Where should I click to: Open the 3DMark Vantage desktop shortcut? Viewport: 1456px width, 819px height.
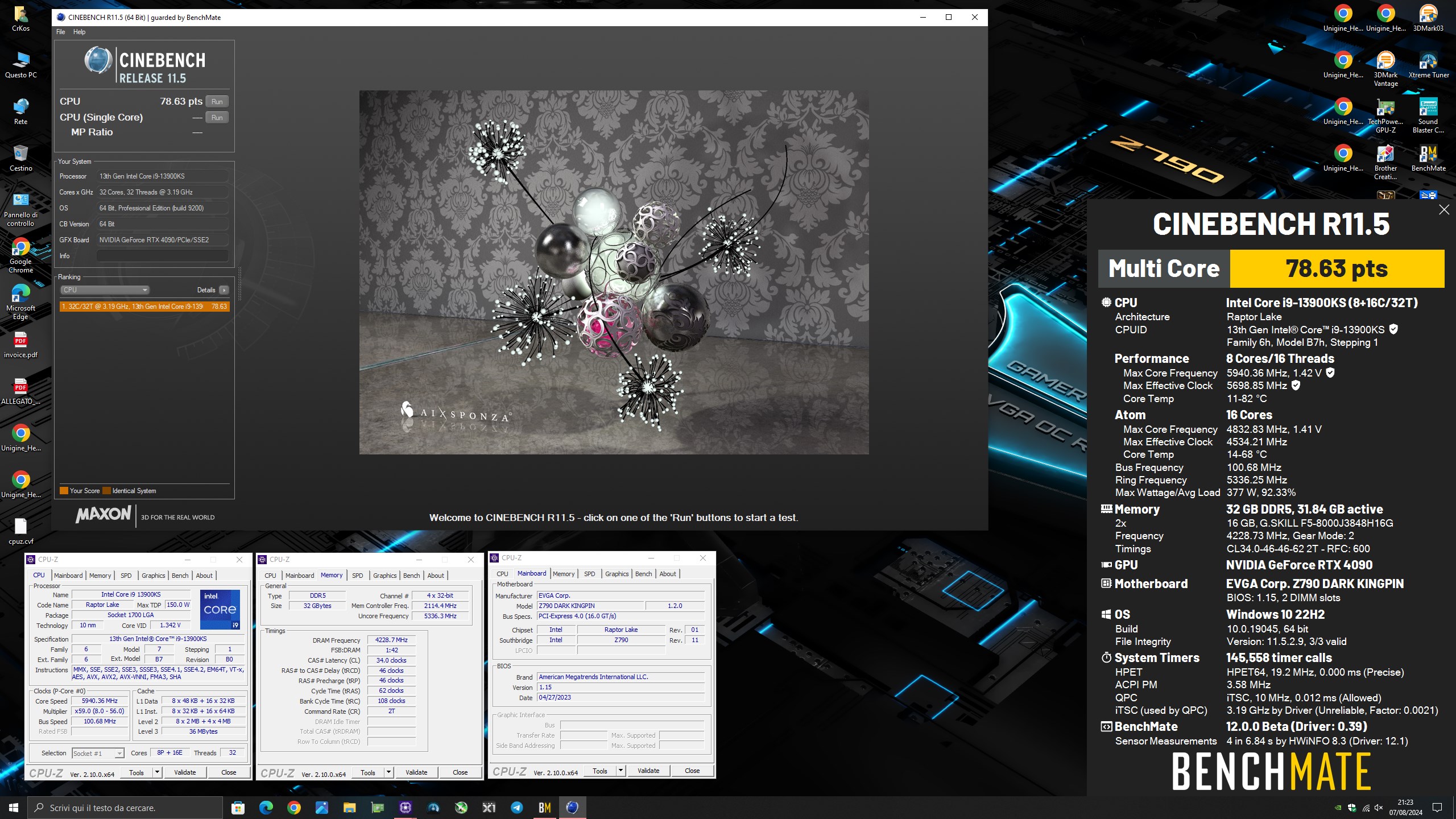[1385, 68]
